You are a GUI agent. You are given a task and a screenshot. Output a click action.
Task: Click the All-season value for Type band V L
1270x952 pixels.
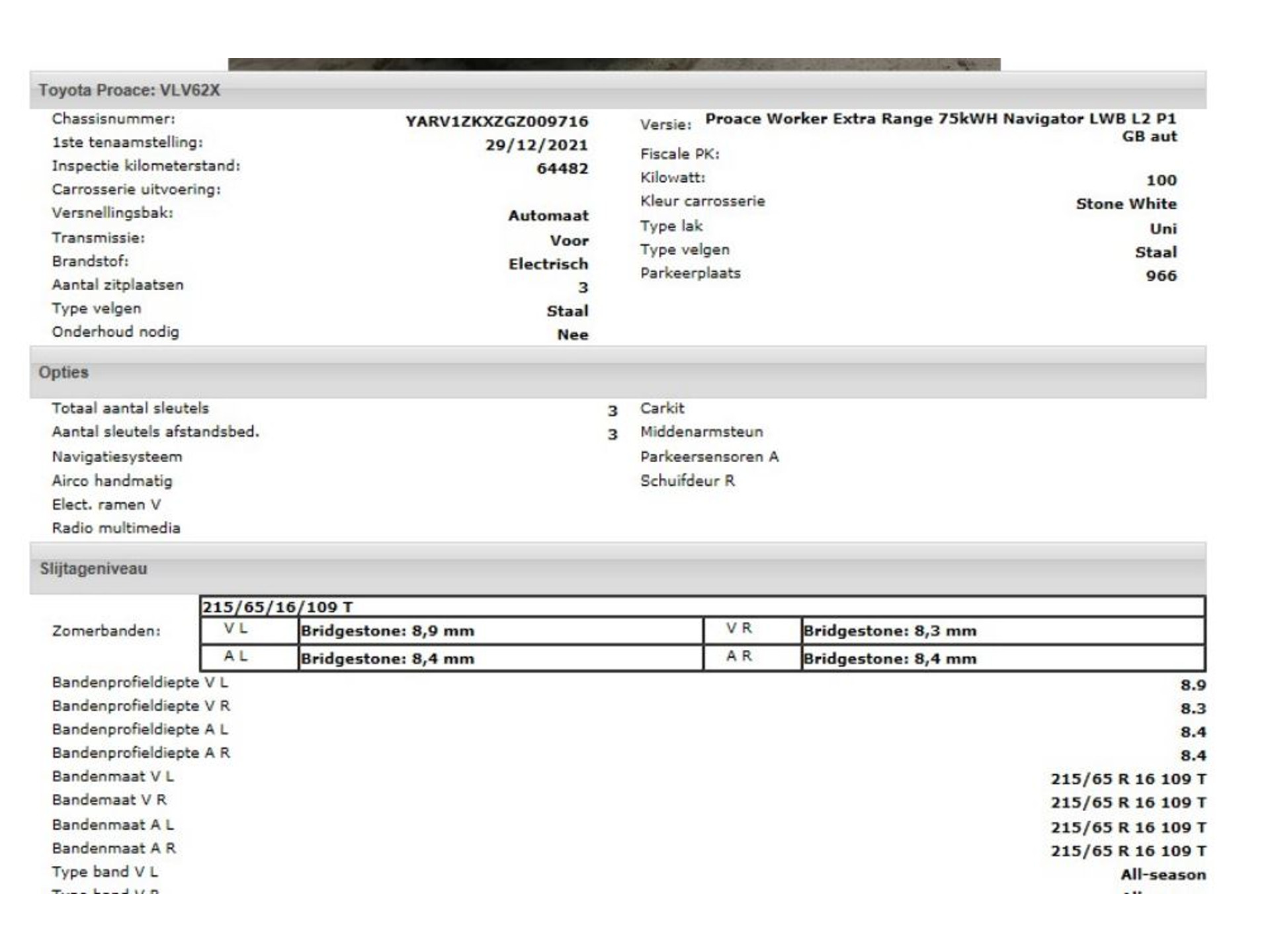pos(1164,875)
